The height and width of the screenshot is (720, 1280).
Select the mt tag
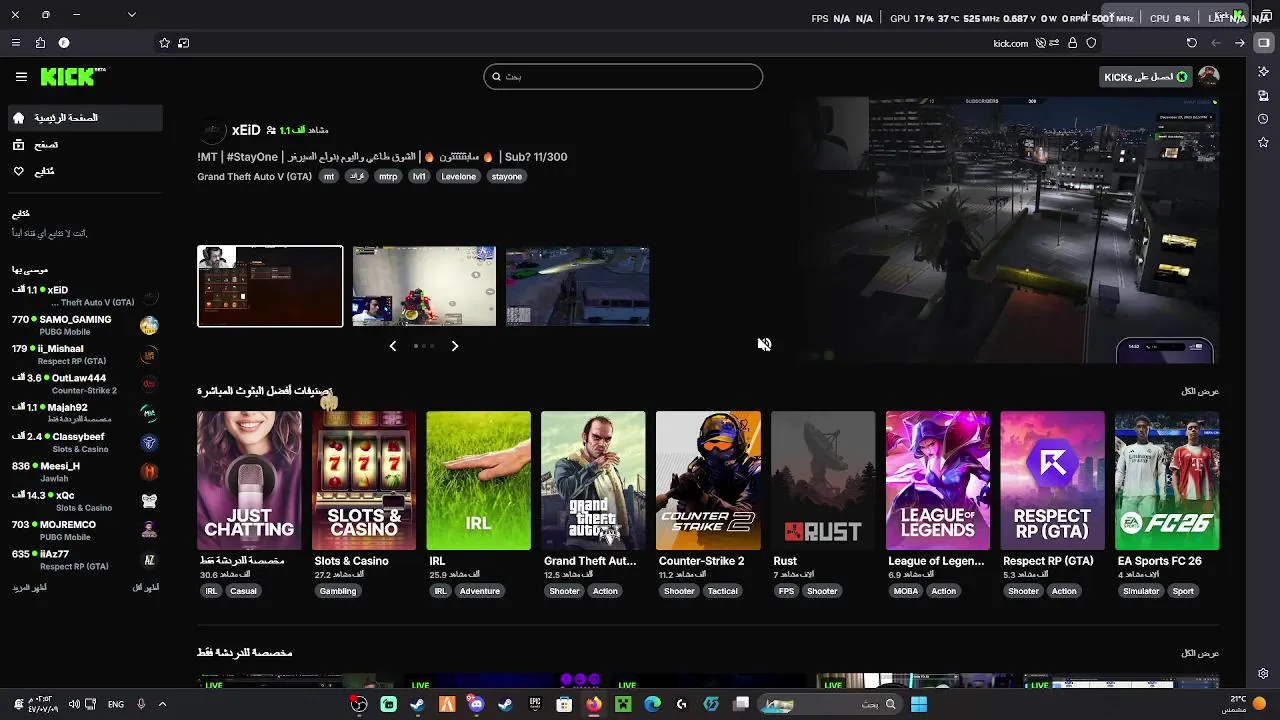tap(329, 176)
